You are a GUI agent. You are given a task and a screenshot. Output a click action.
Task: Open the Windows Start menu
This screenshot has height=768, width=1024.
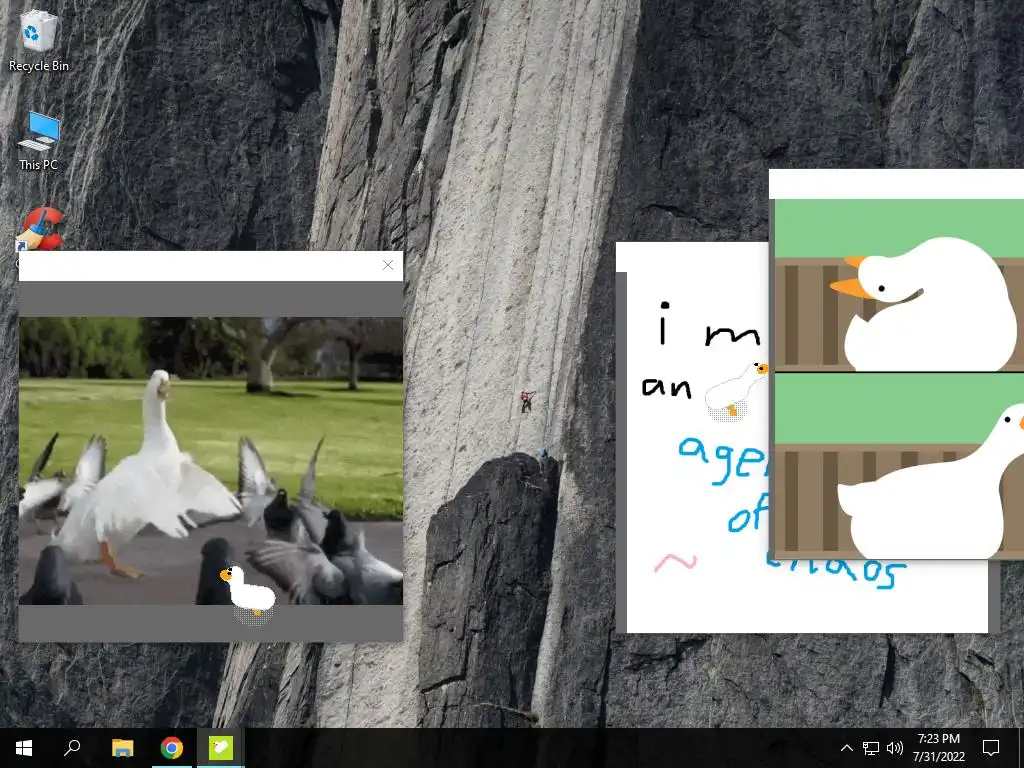(24, 748)
